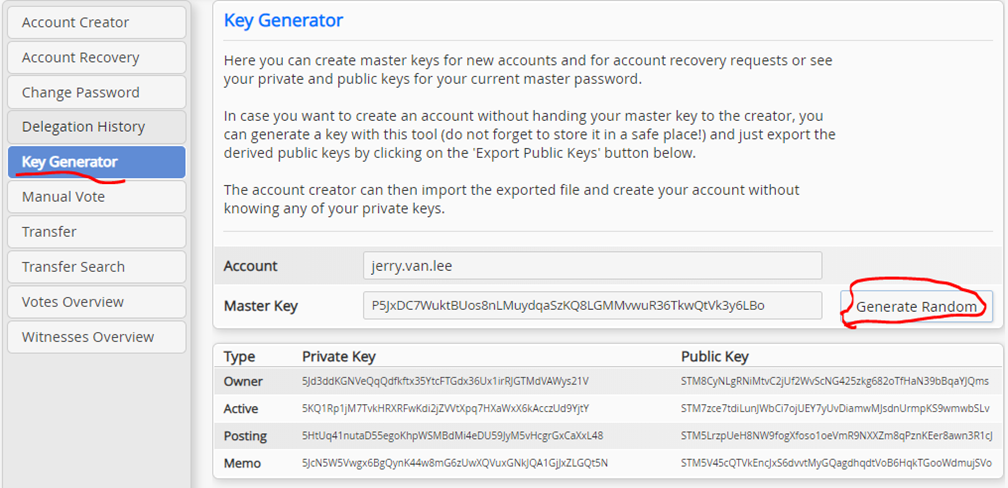Select the Active private key value
Screen dimensions: 1008x488
(x=445, y=408)
